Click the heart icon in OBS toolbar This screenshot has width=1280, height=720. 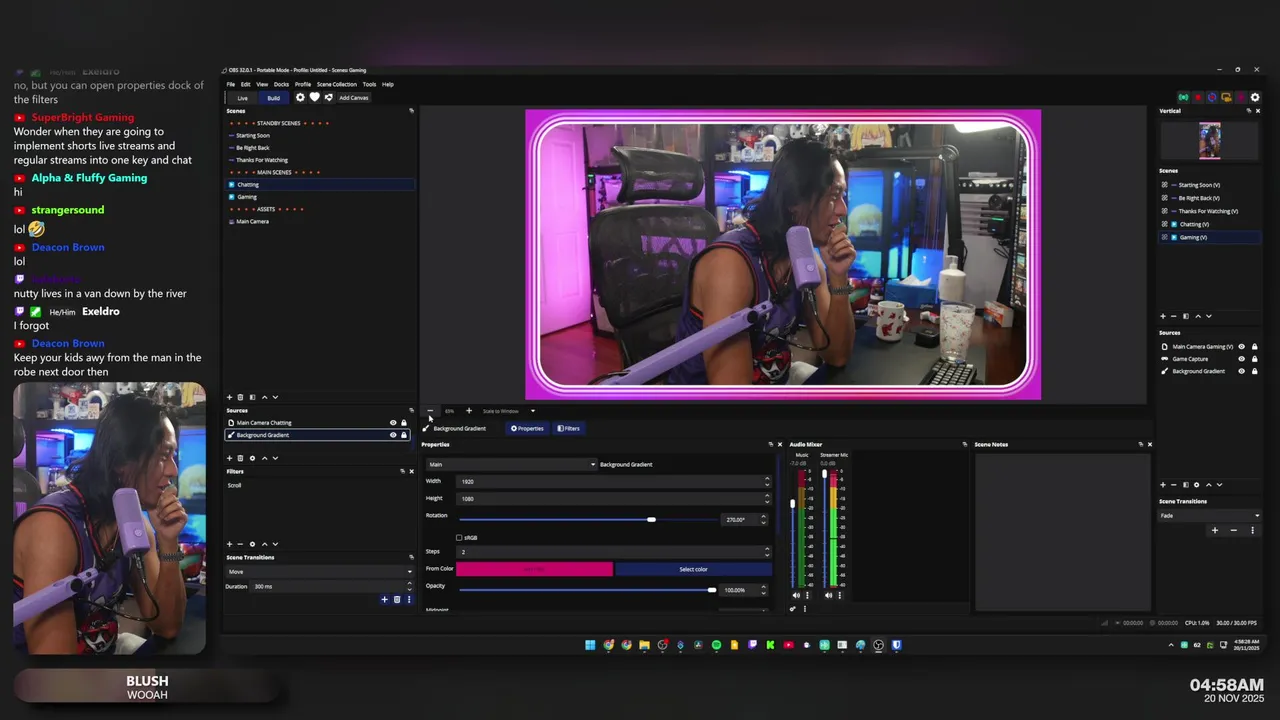[x=314, y=97]
